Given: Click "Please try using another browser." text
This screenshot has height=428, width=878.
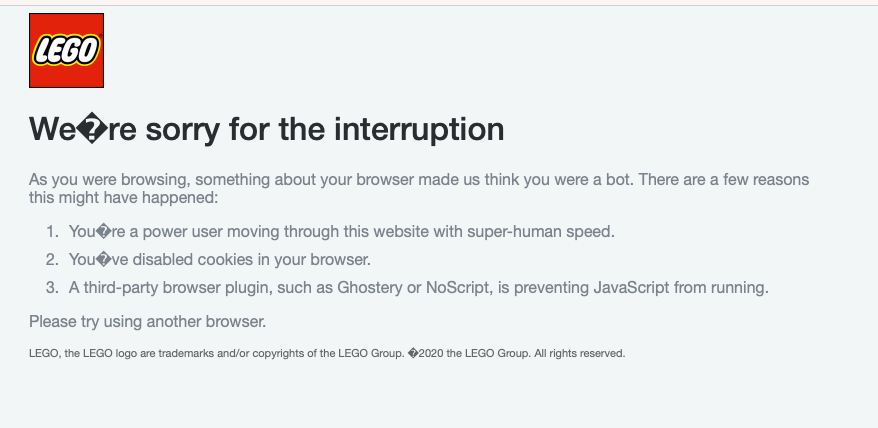Looking at the screenshot, I should [147, 322].
